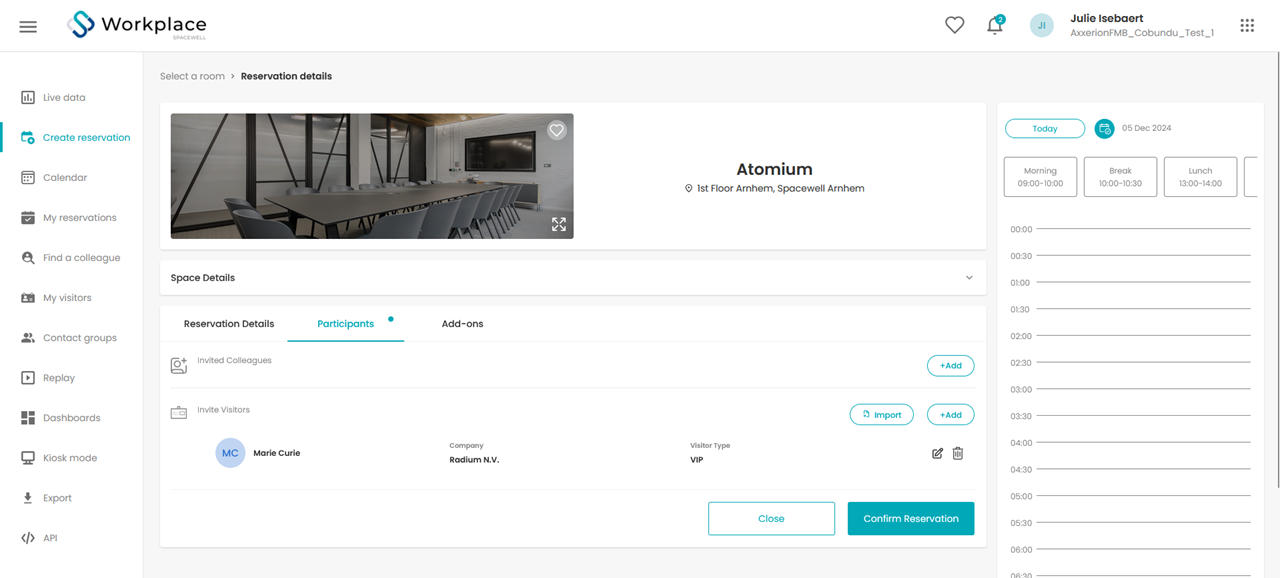Import visitors list
1280x578 pixels.
(881, 415)
